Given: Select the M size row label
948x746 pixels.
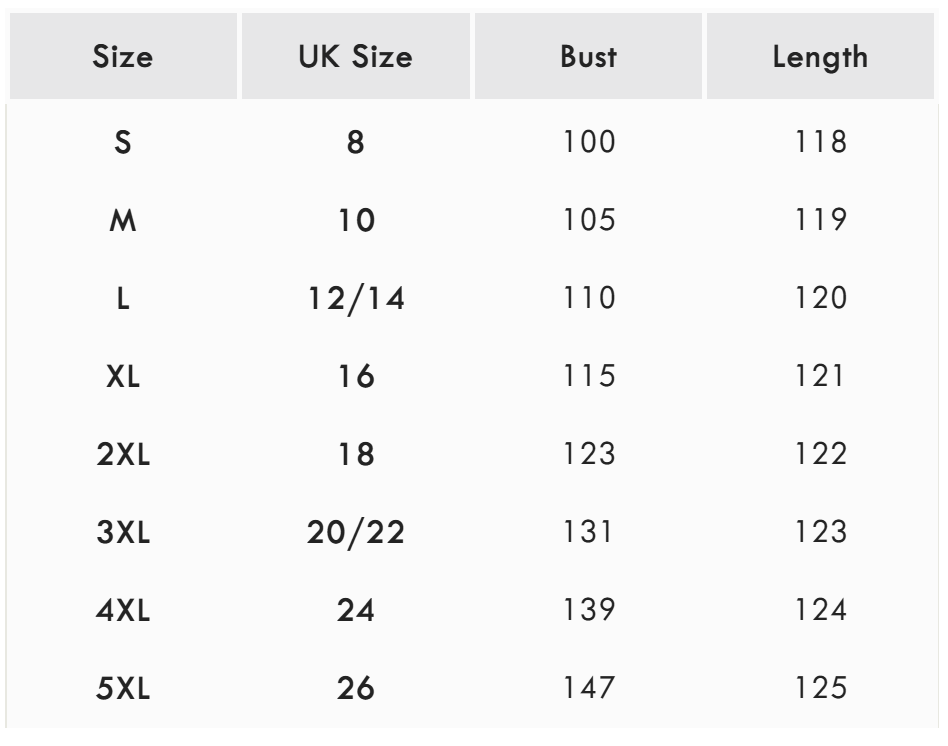Looking at the screenshot, I should tap(122, 221).
